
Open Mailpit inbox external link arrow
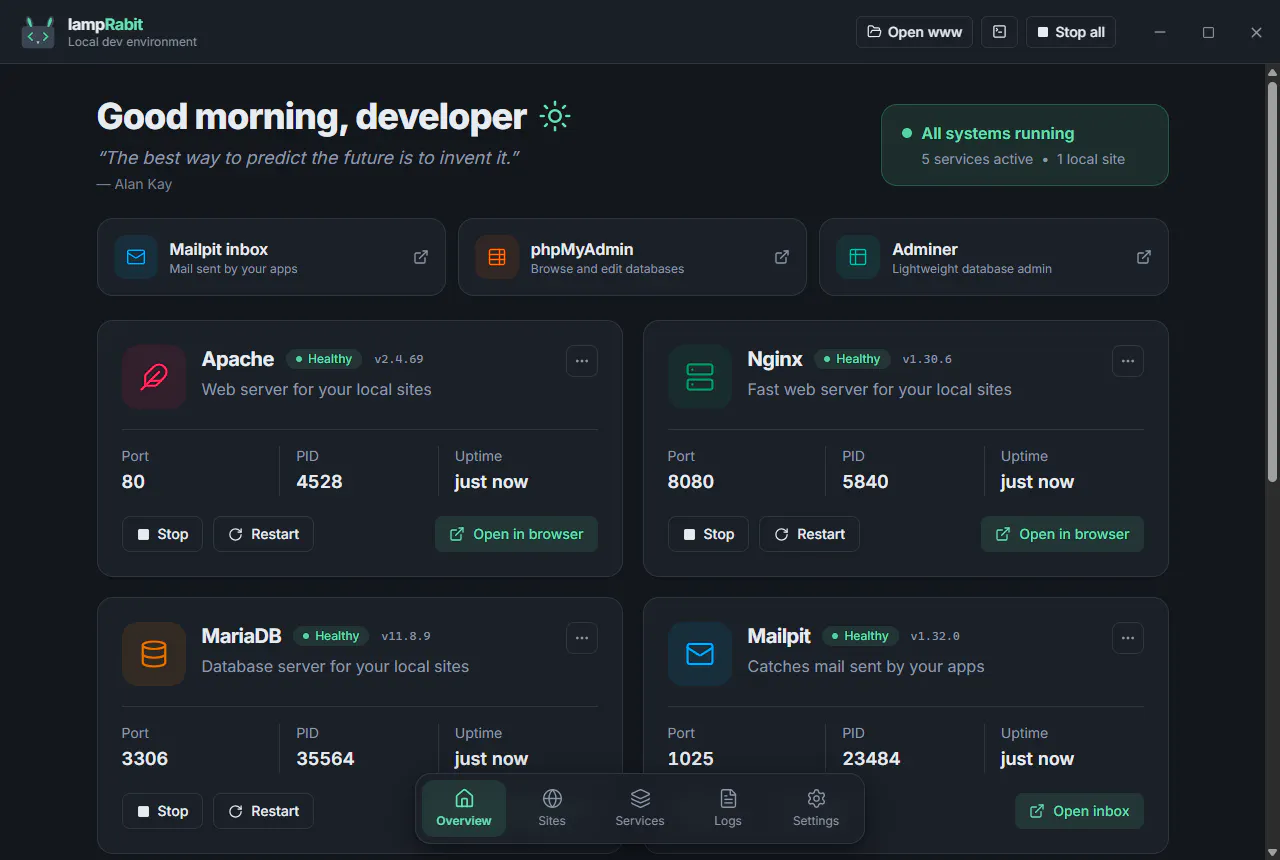421,257
